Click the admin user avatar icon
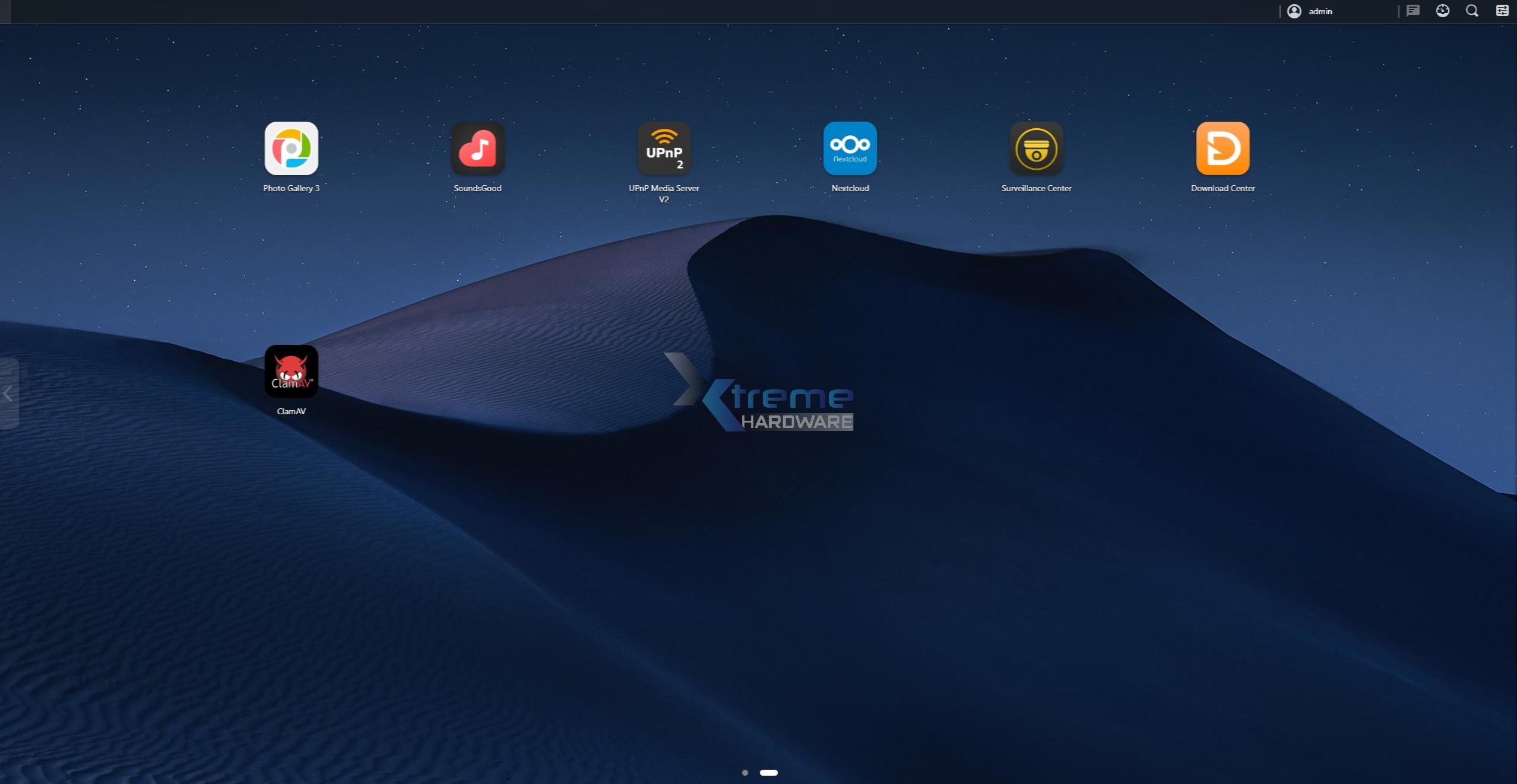 (1294, 11)
